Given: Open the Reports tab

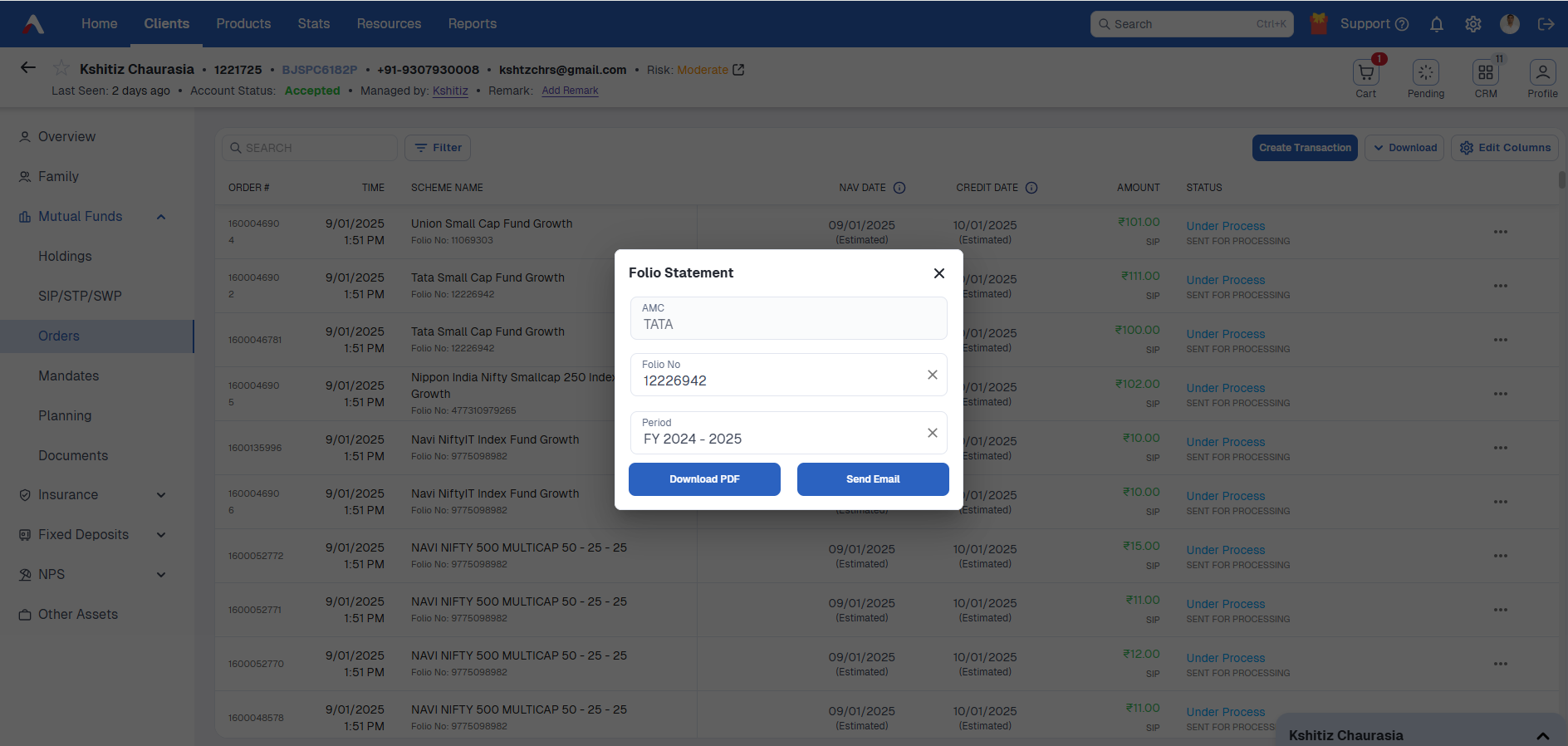Looking at the screenshot, I should coord(473,24).
